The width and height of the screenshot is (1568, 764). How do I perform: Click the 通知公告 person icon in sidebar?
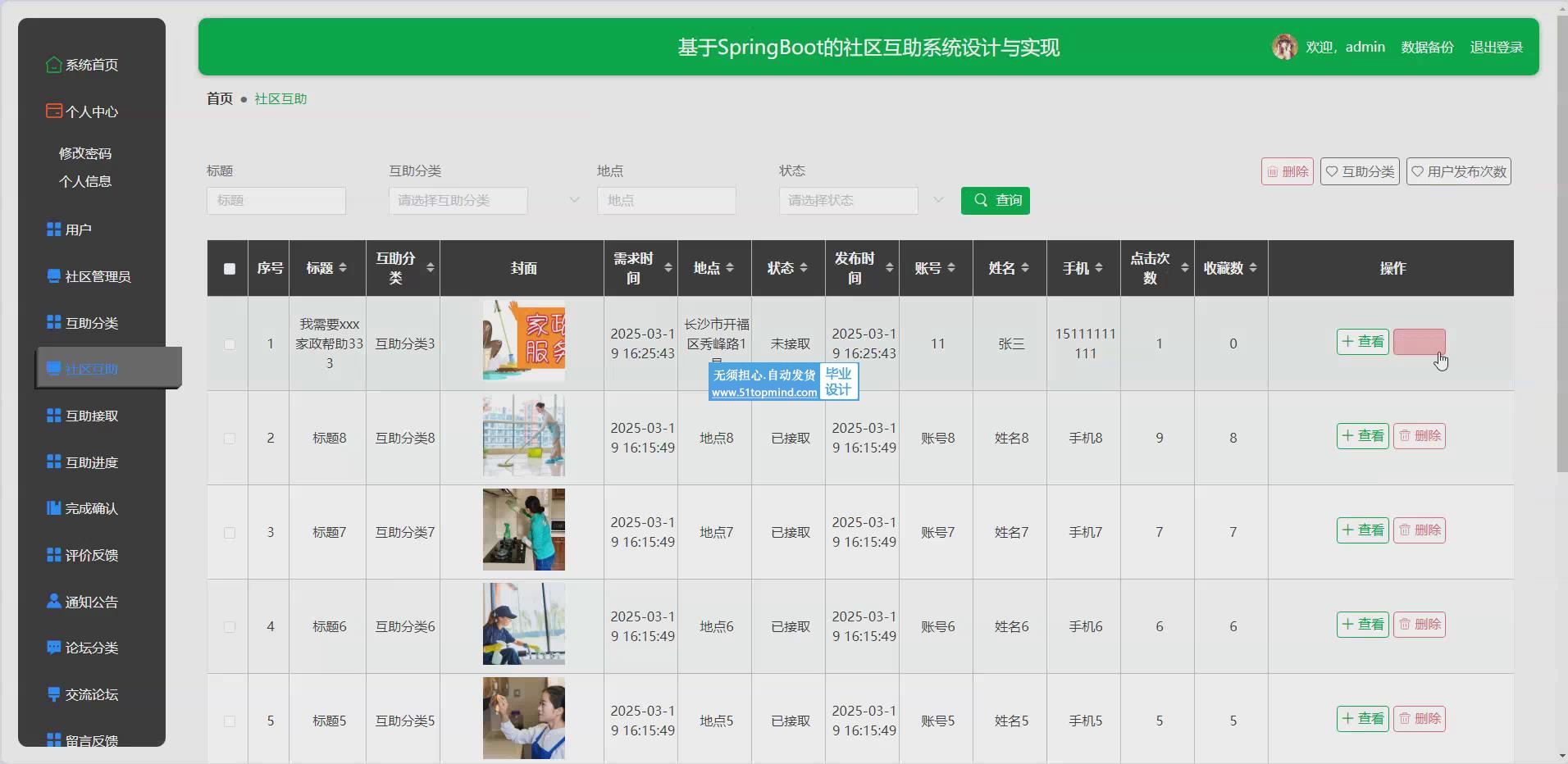pos(53,602)
